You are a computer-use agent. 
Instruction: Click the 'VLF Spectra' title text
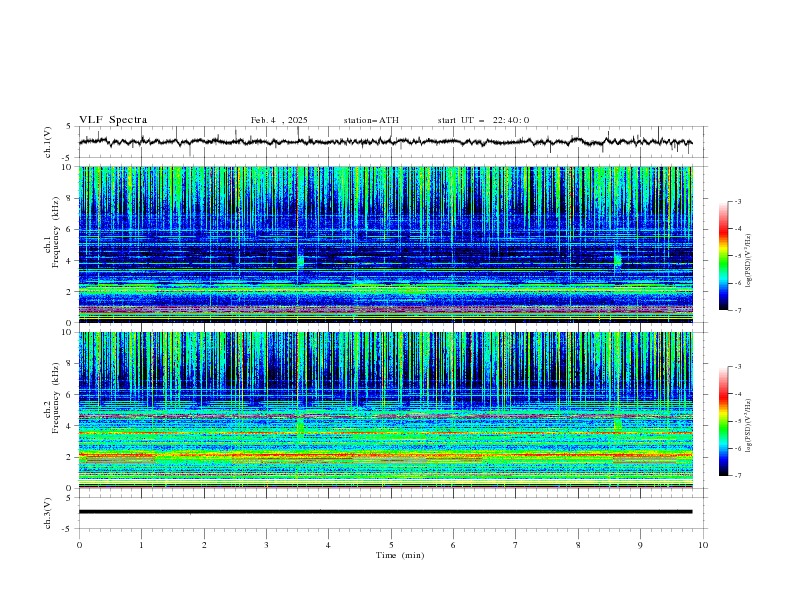point(113,120)
